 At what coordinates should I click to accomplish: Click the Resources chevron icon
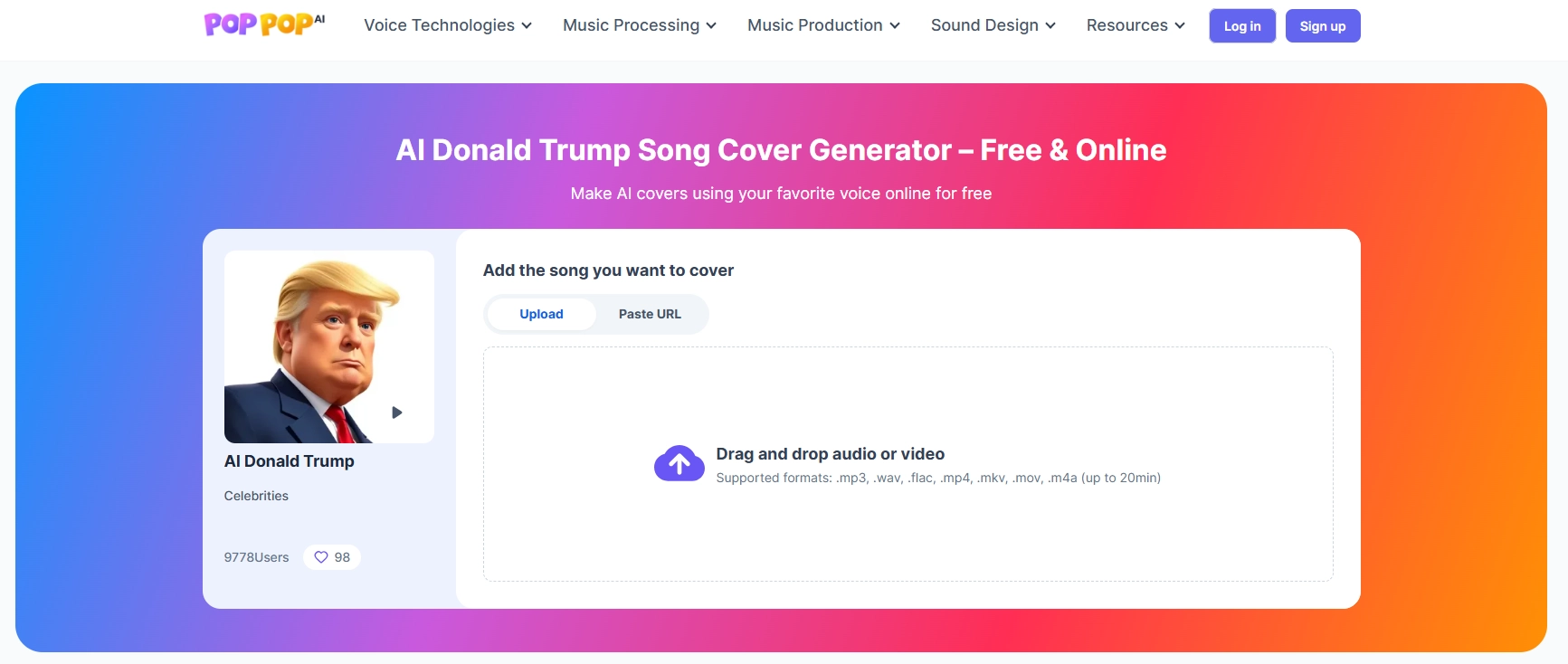pos(1180,25)
